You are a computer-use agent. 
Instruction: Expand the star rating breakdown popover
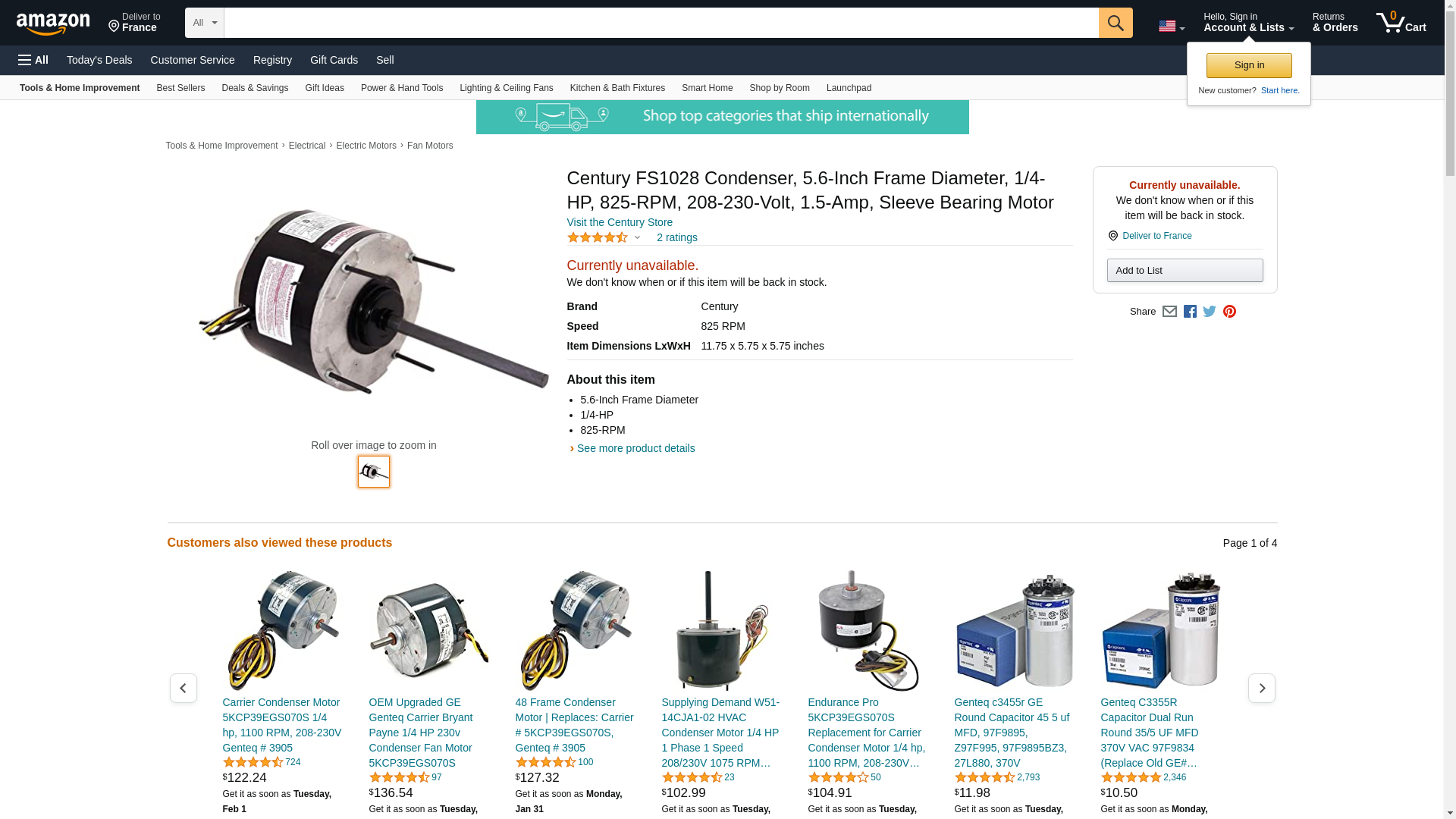604,238
